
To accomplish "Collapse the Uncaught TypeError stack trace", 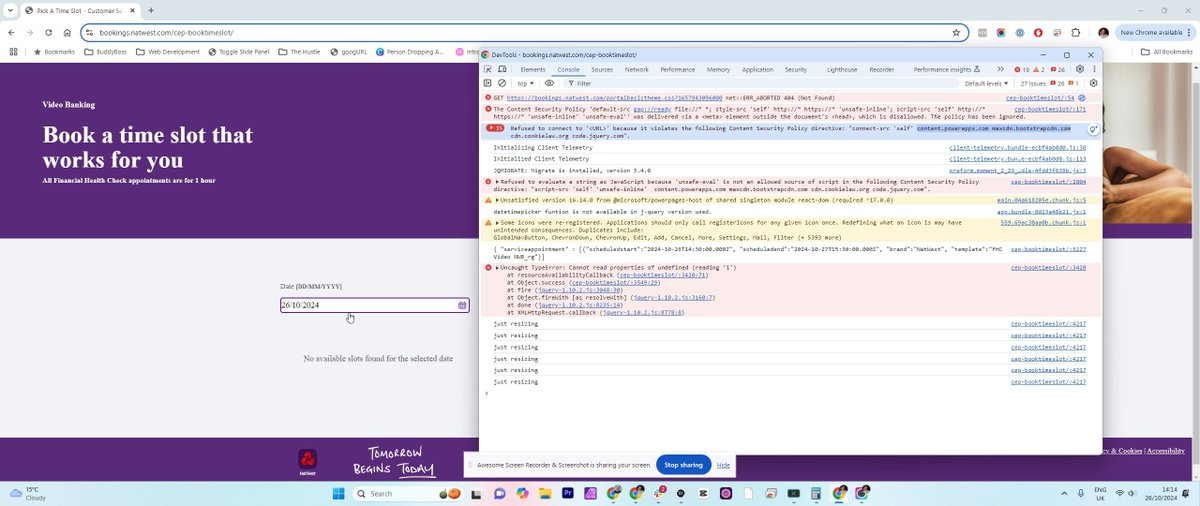I will pyautogui.click(x=498, y=267).
